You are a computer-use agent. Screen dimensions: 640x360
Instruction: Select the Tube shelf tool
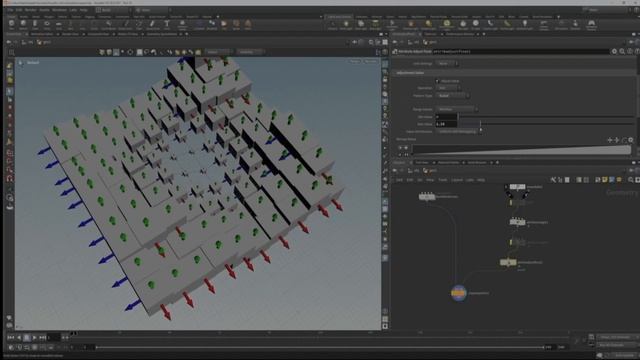tap(35, 24)
